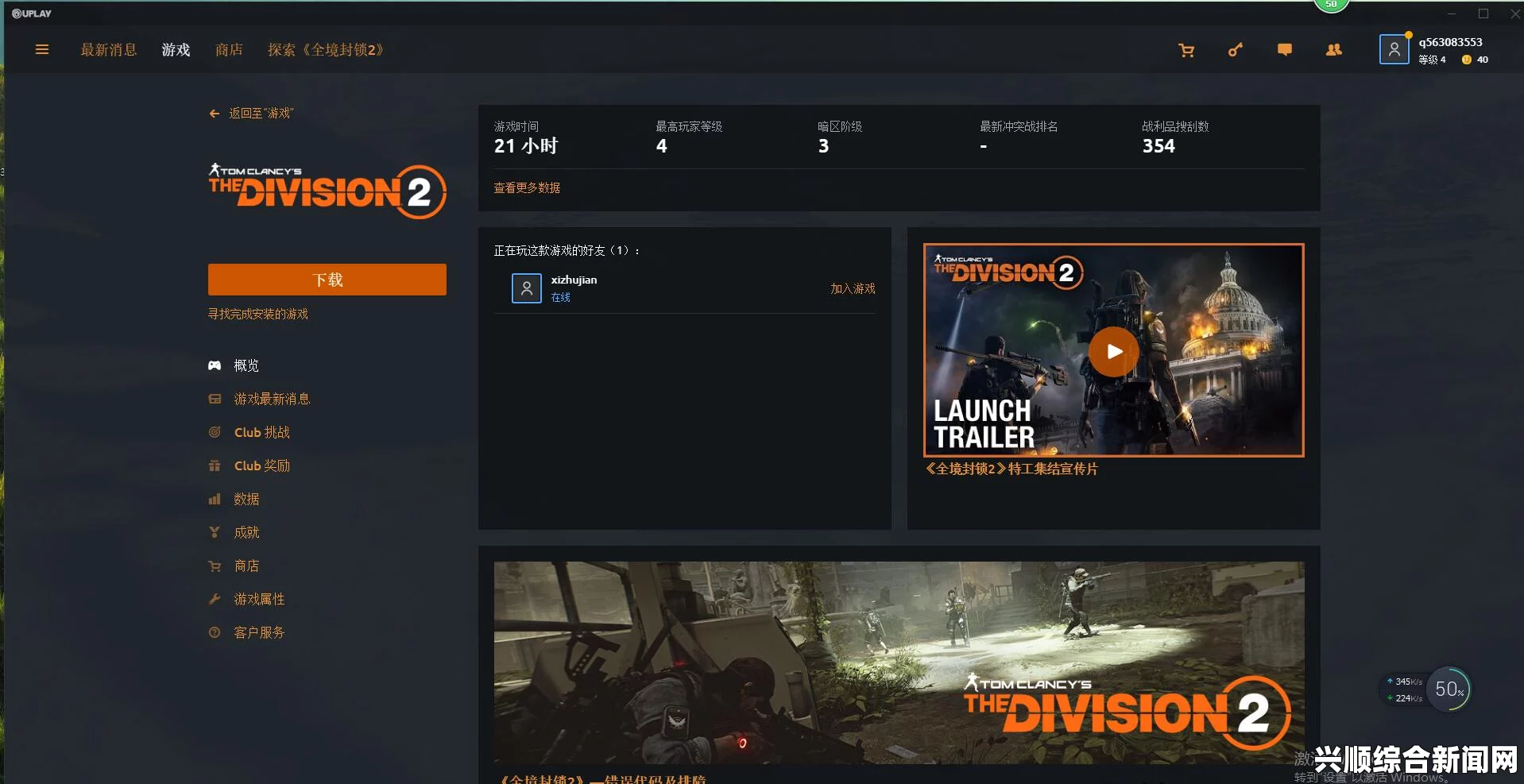
Task: Click the Division 2 game logo
Action: coord(327,191)
